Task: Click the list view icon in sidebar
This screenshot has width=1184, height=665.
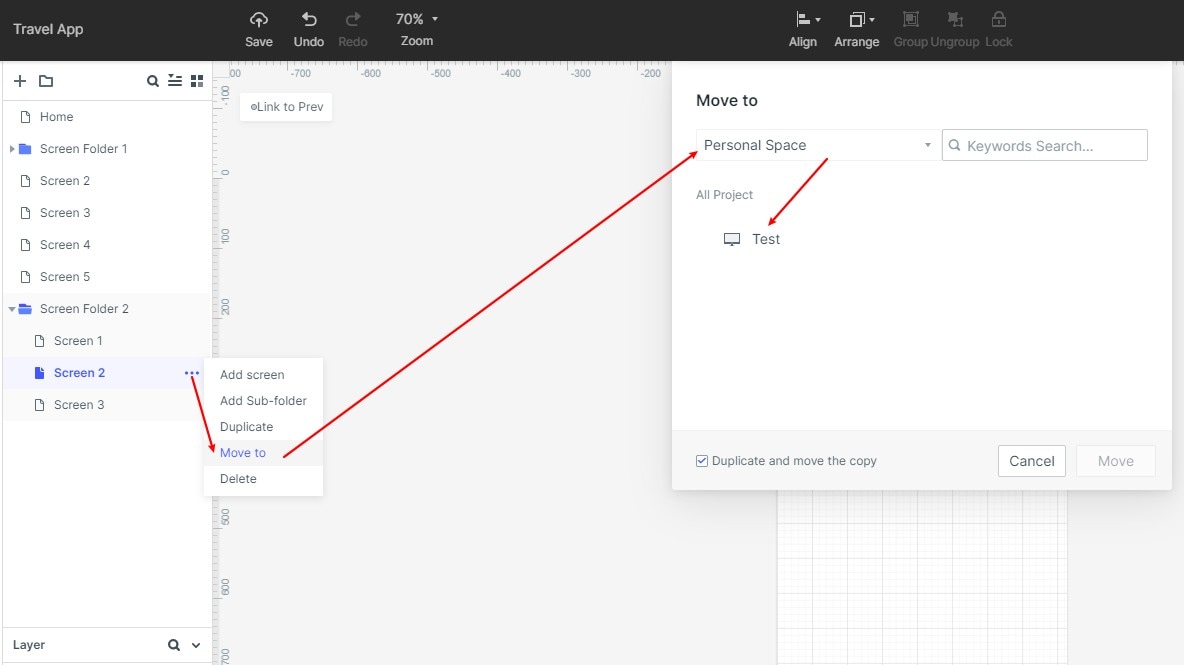Action: (175, 81)
